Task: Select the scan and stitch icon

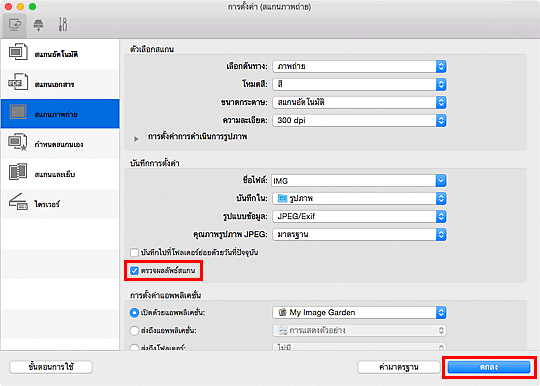Action: click(x=18, y=172)
